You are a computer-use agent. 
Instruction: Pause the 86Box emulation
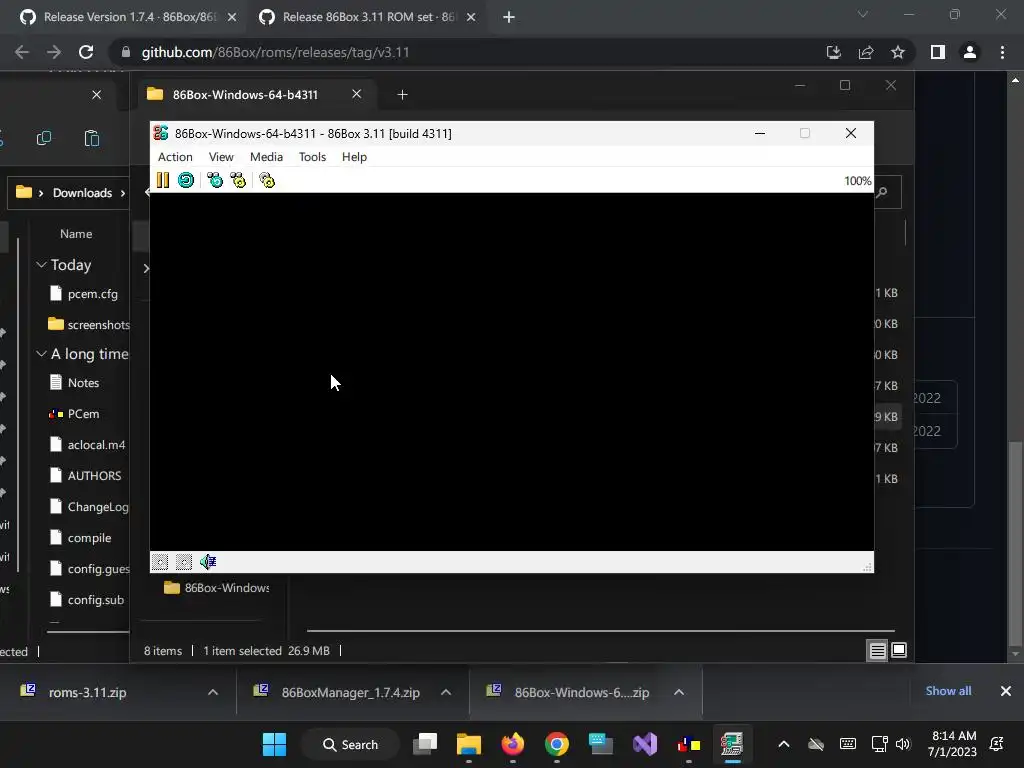pos(163,180)
